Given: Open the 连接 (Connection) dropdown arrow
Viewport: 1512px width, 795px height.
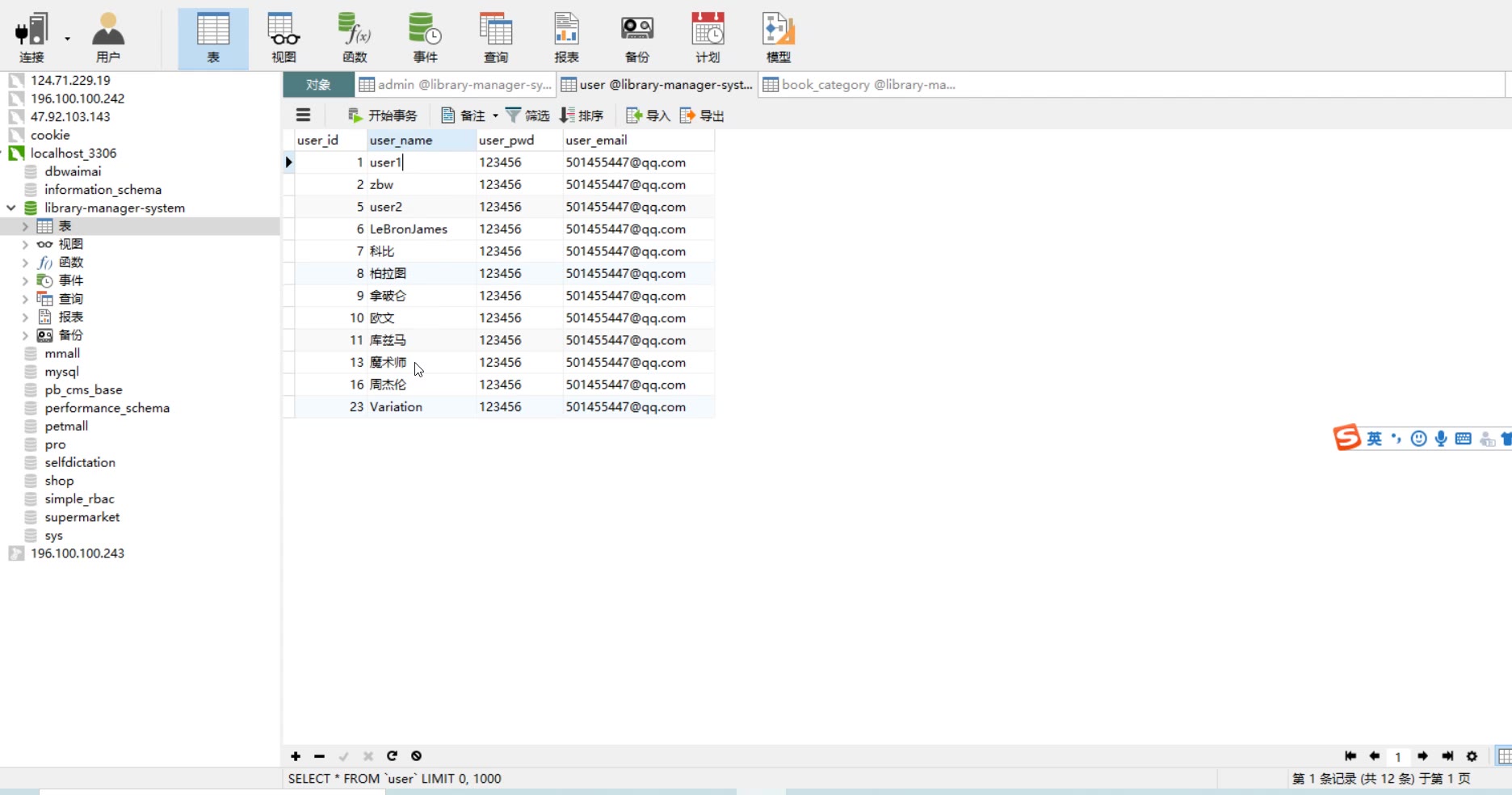Looking at the screenshot, I should [x=67, y=38].
